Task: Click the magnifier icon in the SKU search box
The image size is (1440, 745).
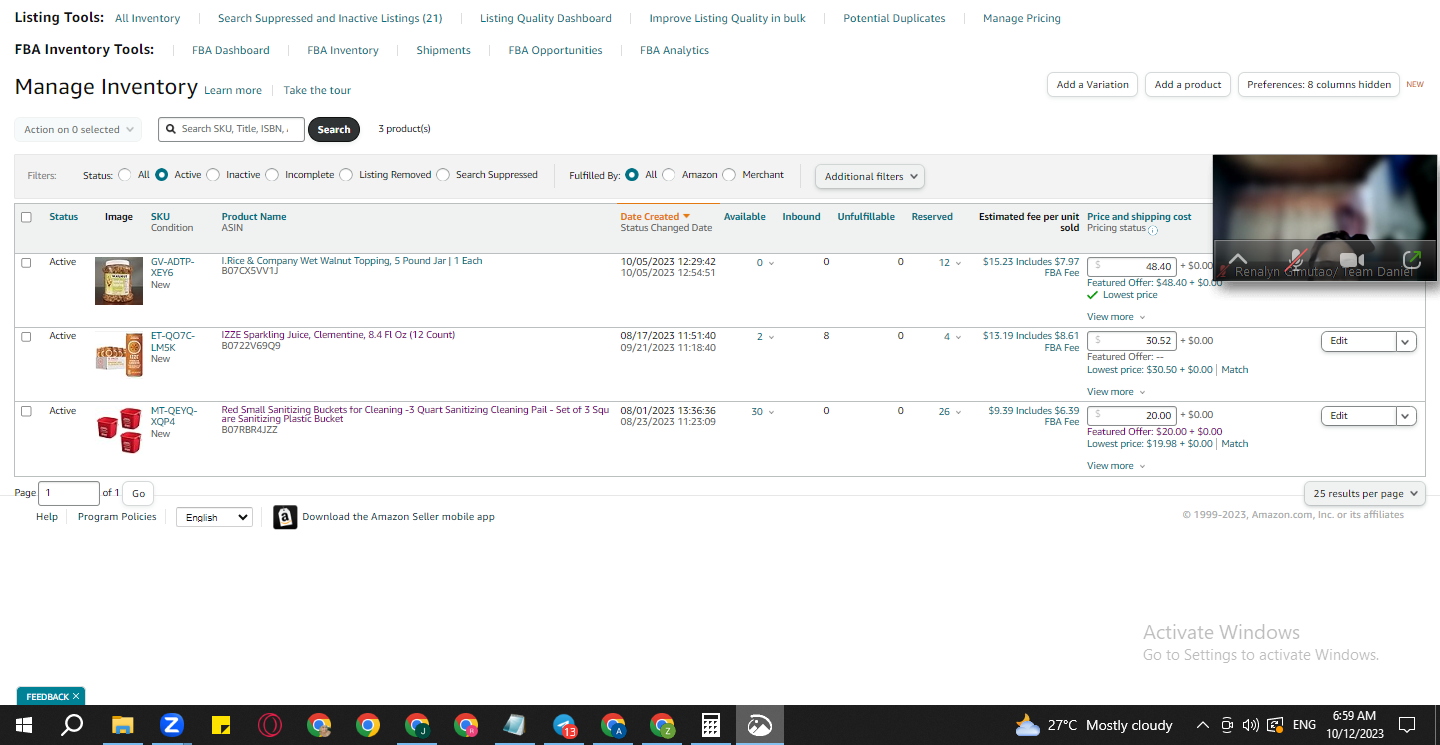Action: [x=171, y=129]
